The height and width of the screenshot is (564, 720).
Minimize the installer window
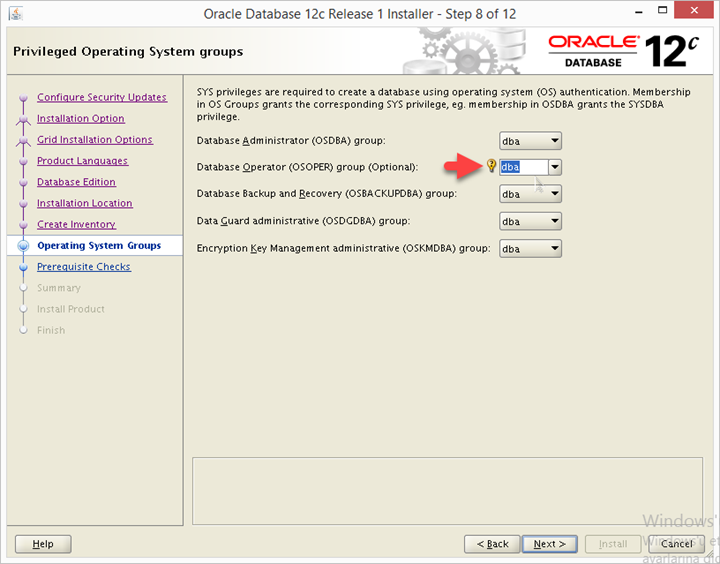638,11
